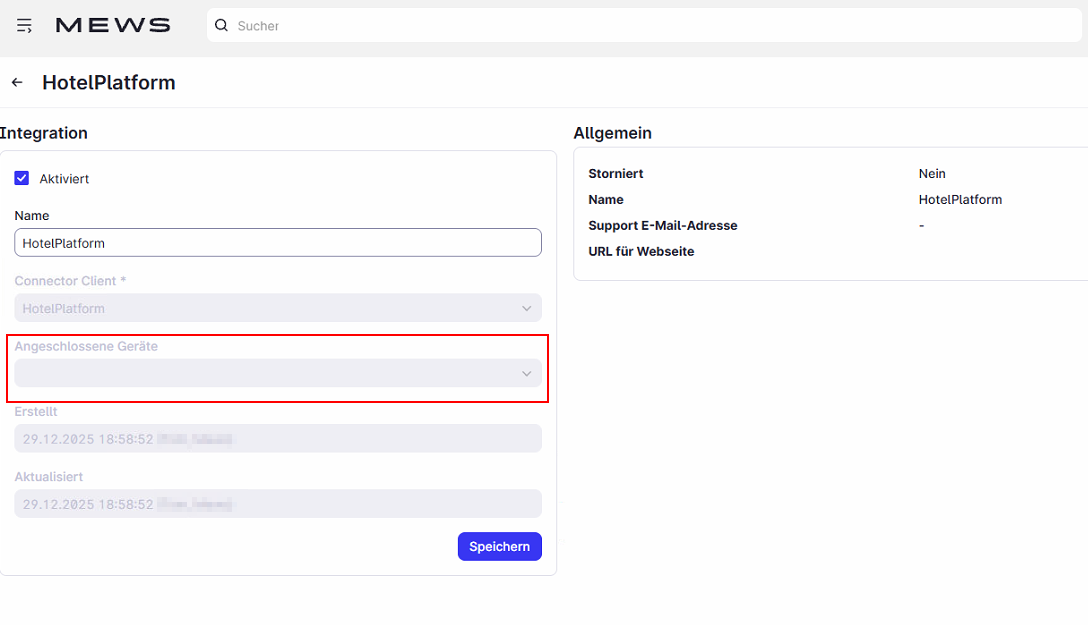Select the Nein value
The height and width of the screenshot is (625, 1088).
click(x=932, y=173)
